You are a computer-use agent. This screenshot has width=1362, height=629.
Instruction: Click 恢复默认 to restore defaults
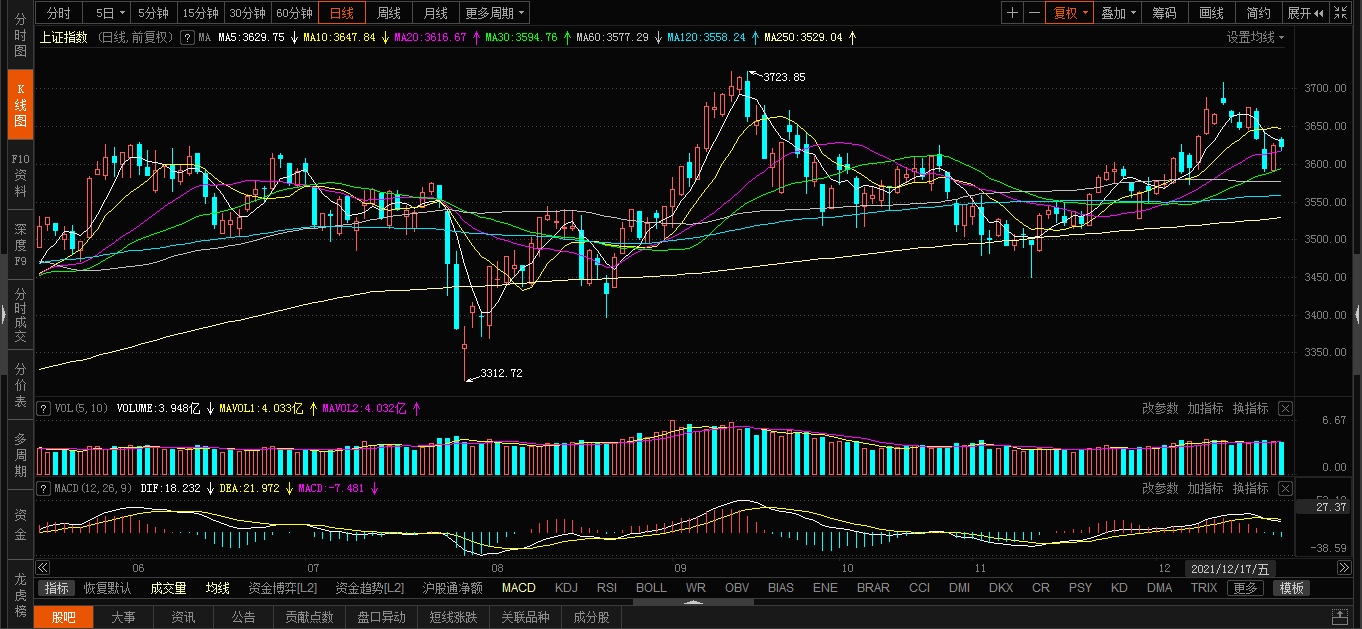tap(107, 588)
